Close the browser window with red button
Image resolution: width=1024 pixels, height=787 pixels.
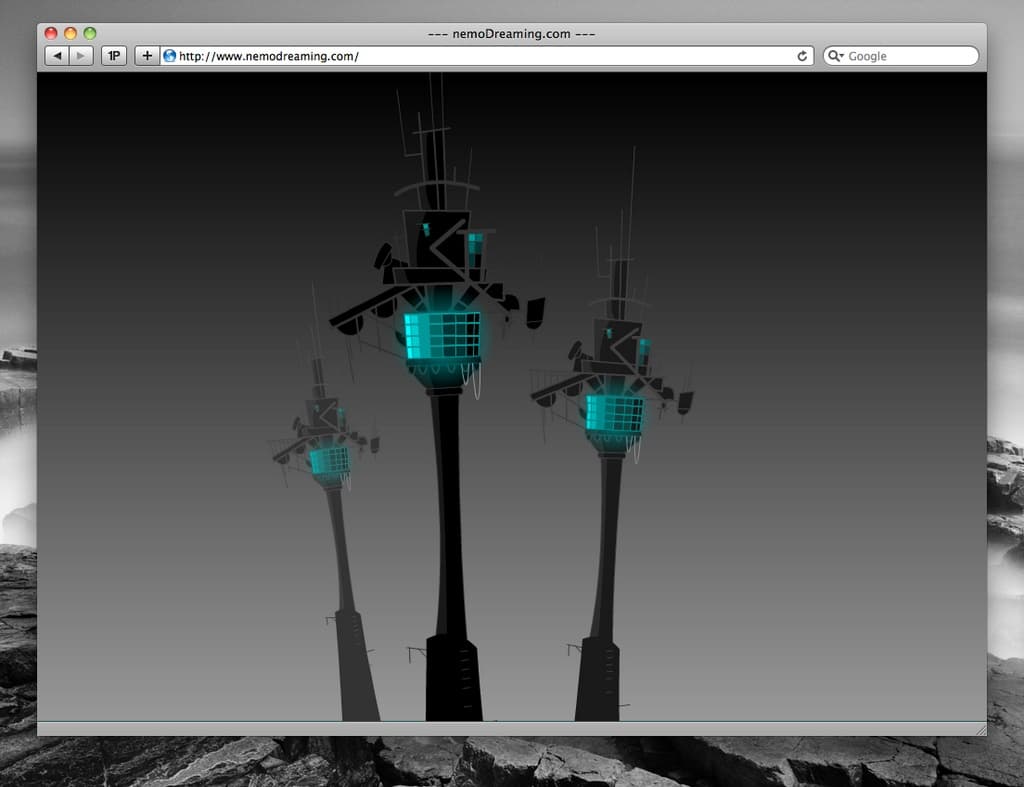[51, 34]
